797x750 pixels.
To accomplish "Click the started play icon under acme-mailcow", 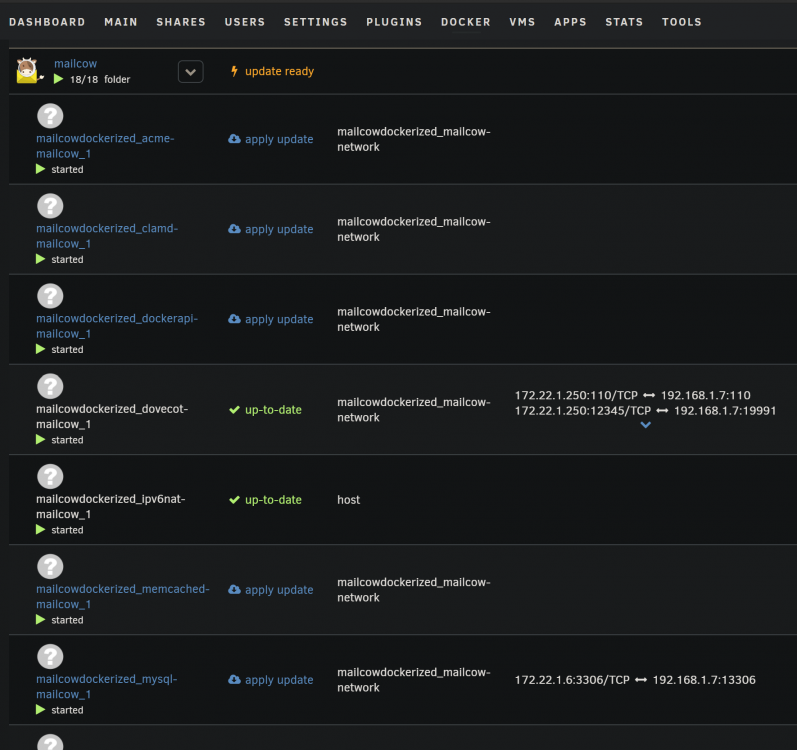I will pyautogui.click(x=41, y=169).
